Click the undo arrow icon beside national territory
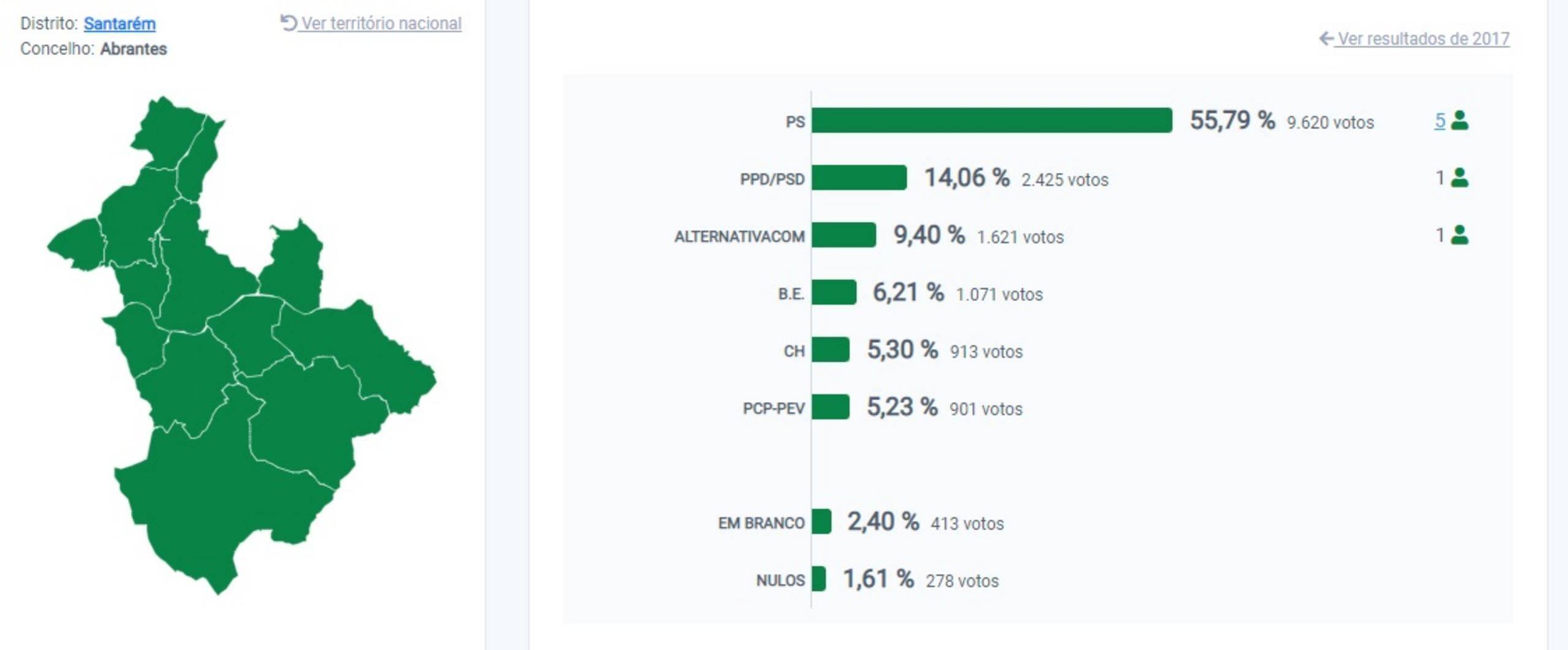Viewport: 1568px width, 650px height. click(x=288, y=23)
